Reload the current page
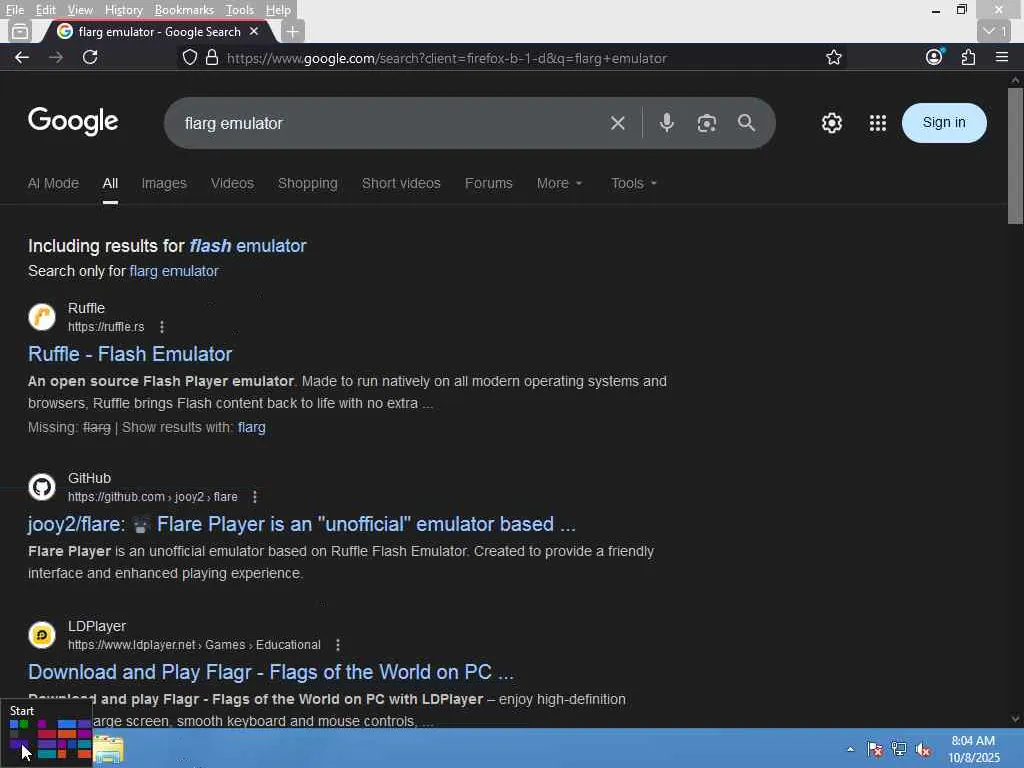This screenshot has width=1024, height=768. point(90,57)
